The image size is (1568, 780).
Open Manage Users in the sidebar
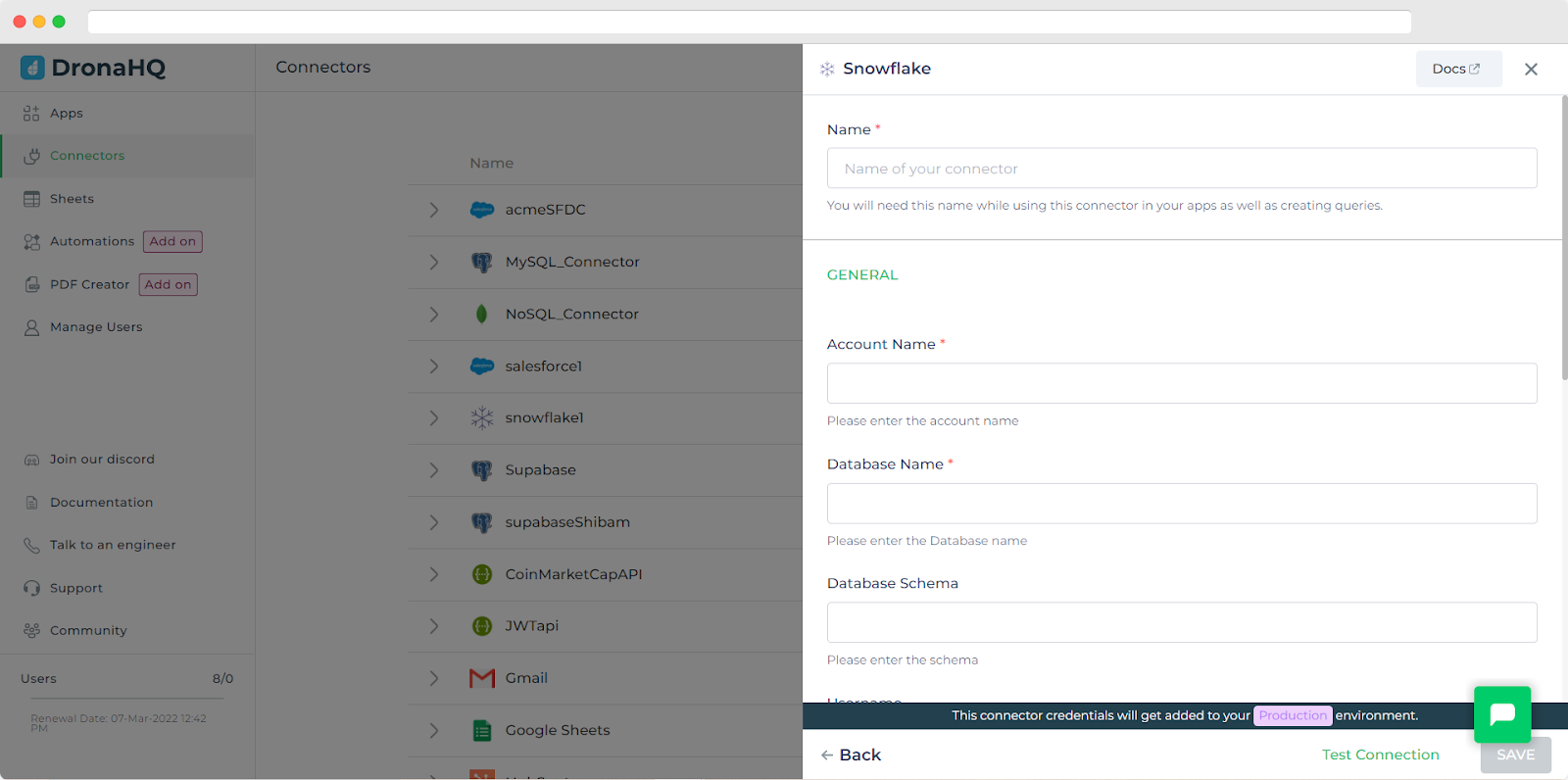pos(96,327)
